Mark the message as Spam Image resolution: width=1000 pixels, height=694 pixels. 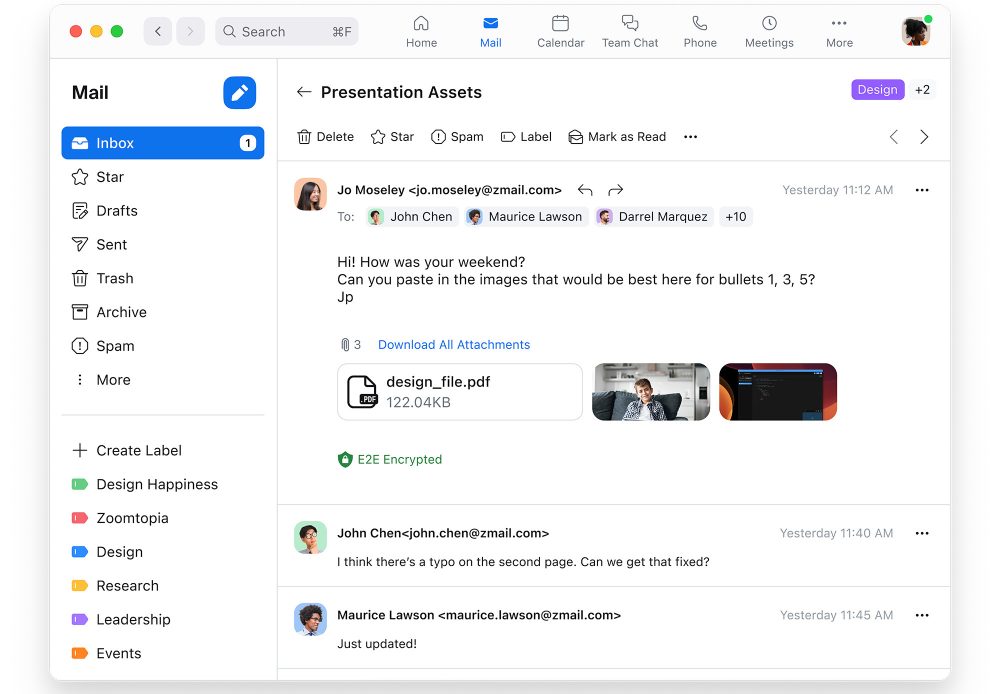pyautogui.click(x=457, y=137)
